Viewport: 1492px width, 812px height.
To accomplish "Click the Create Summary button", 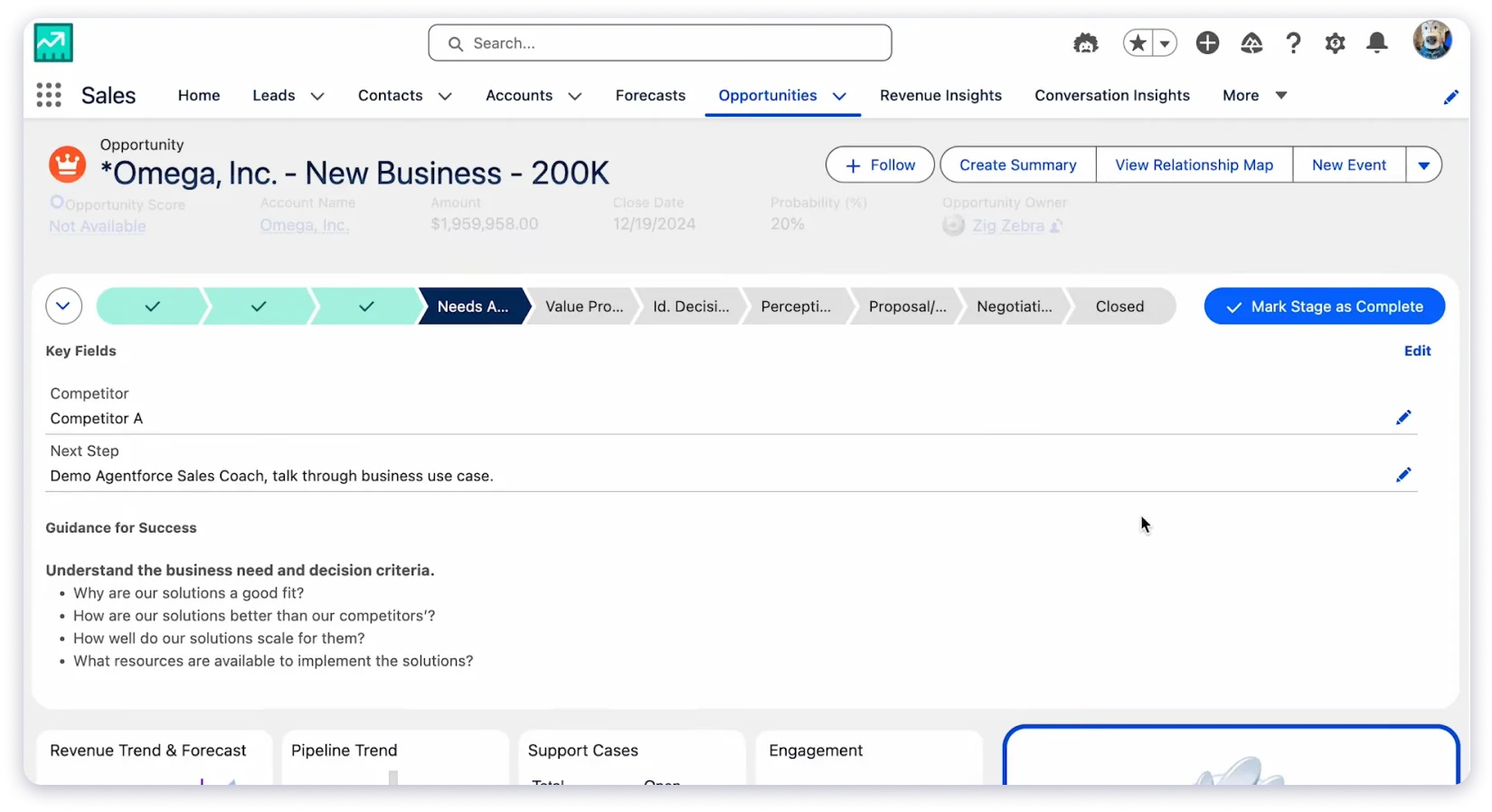I will pos(1018,165).
